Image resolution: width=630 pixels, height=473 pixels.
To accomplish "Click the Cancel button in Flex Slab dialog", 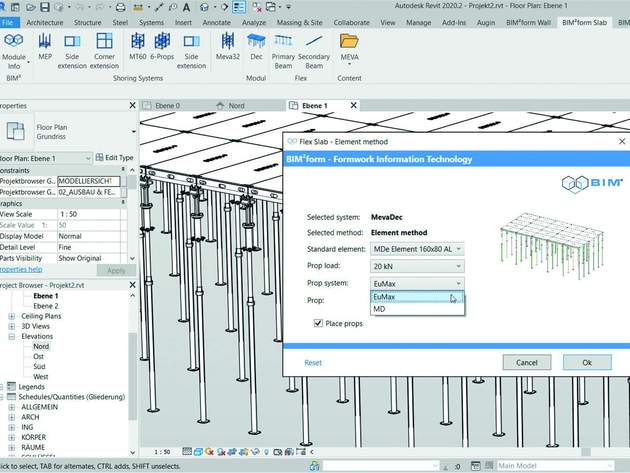I will coord(527,362).
